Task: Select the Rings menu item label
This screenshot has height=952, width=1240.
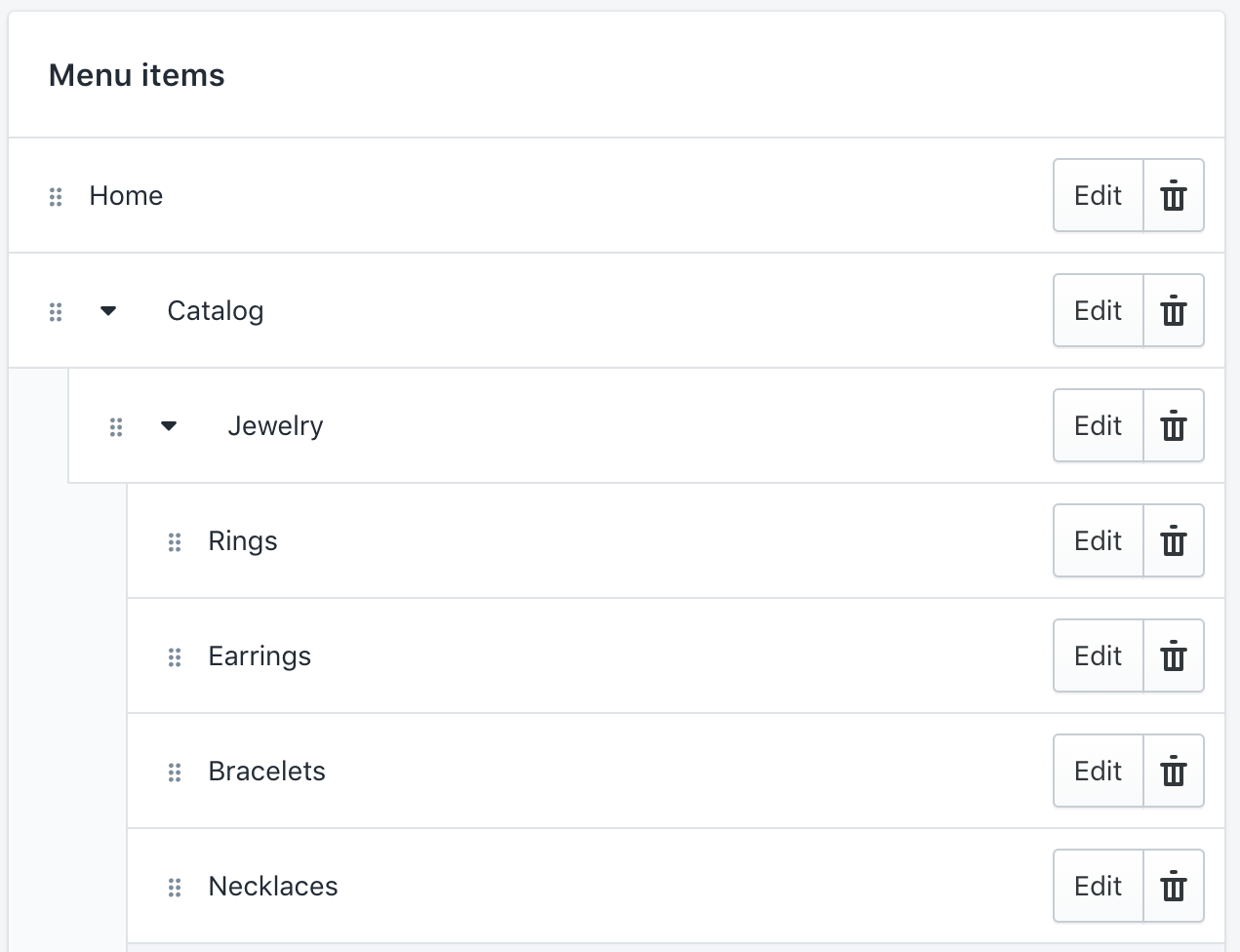Action: [243, 542]
